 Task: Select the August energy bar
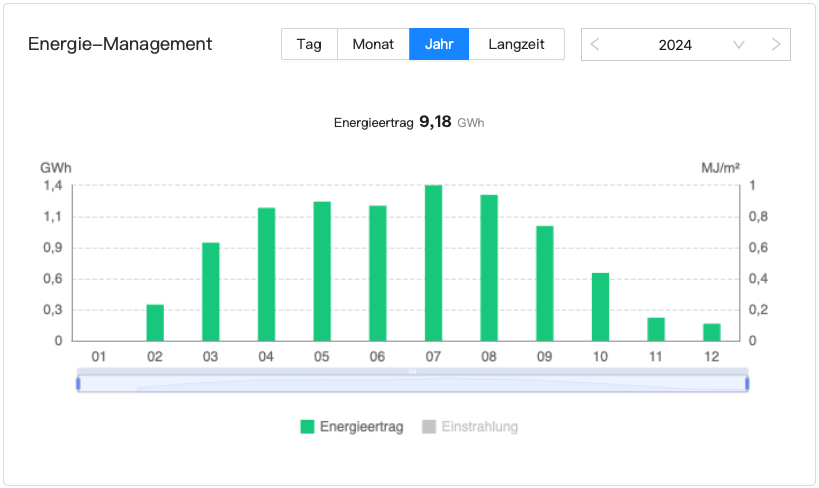click(489, 268)
